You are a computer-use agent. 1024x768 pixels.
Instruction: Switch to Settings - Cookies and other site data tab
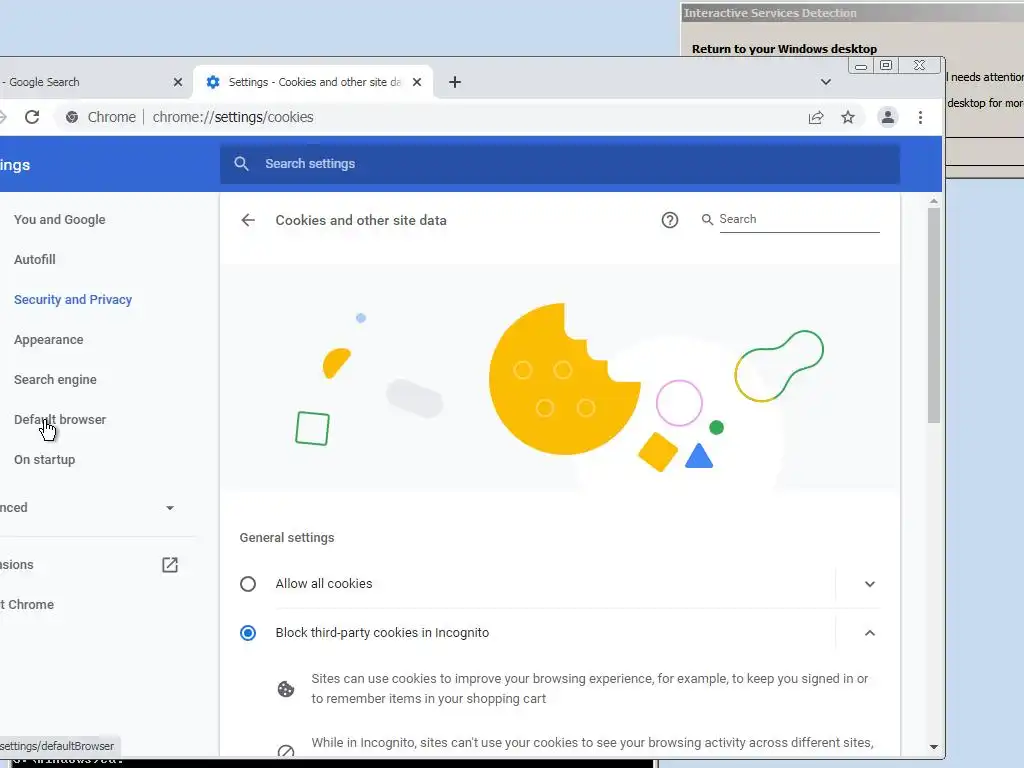coord(313,82)
